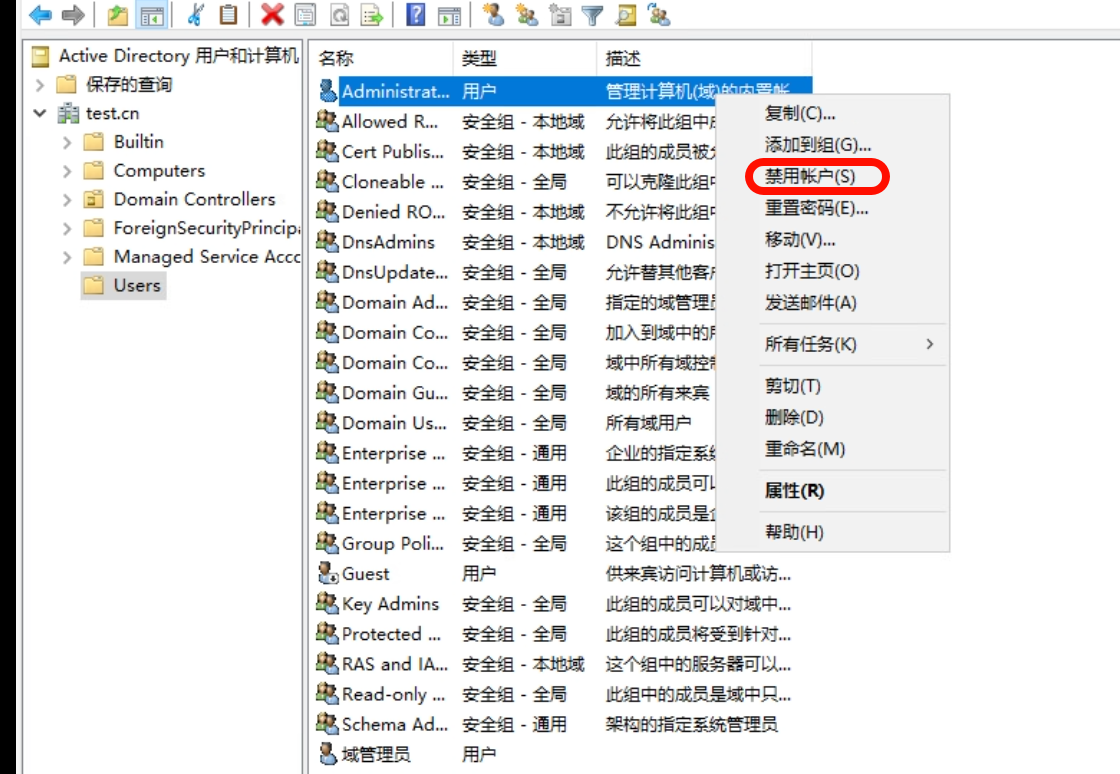The width and height of the screenshot is (1120, 774).
Task: Click the grey forward arrow icon
Action: click(73, 14)
